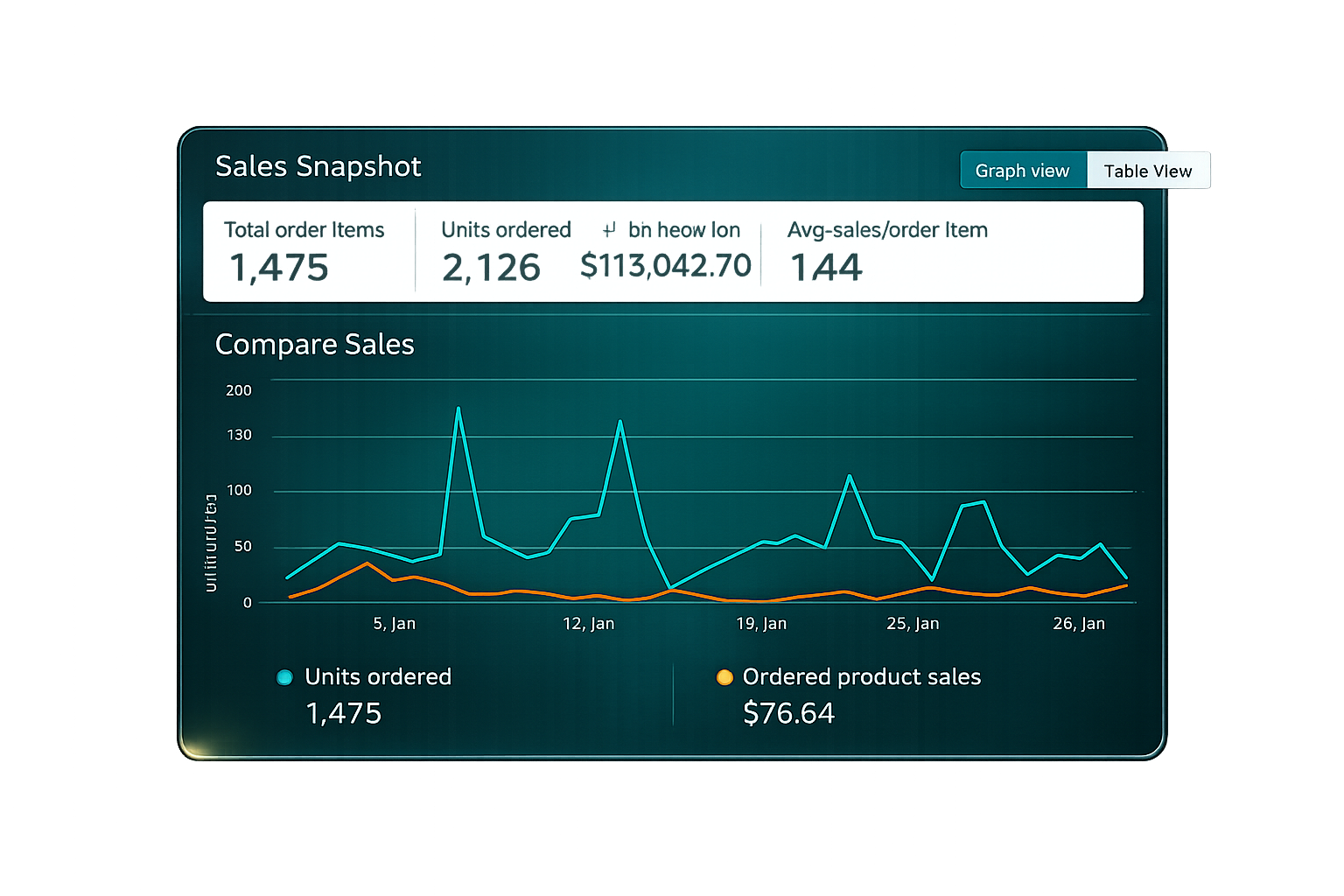
Task: Click the Avg-sales/order item value 144
Action: click(826, 268)
